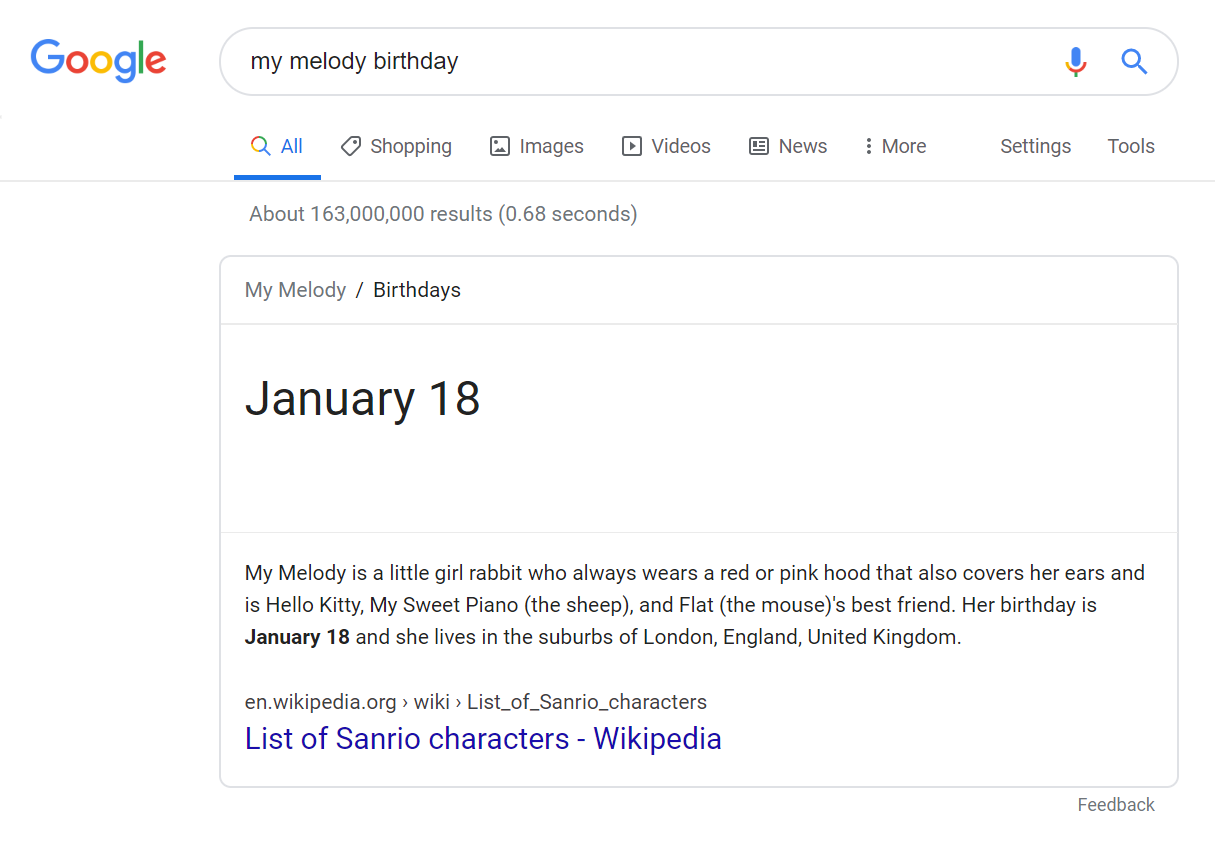Click the Google logo
This screenshot has width=1215, height=862.
(x=98, y=61)
